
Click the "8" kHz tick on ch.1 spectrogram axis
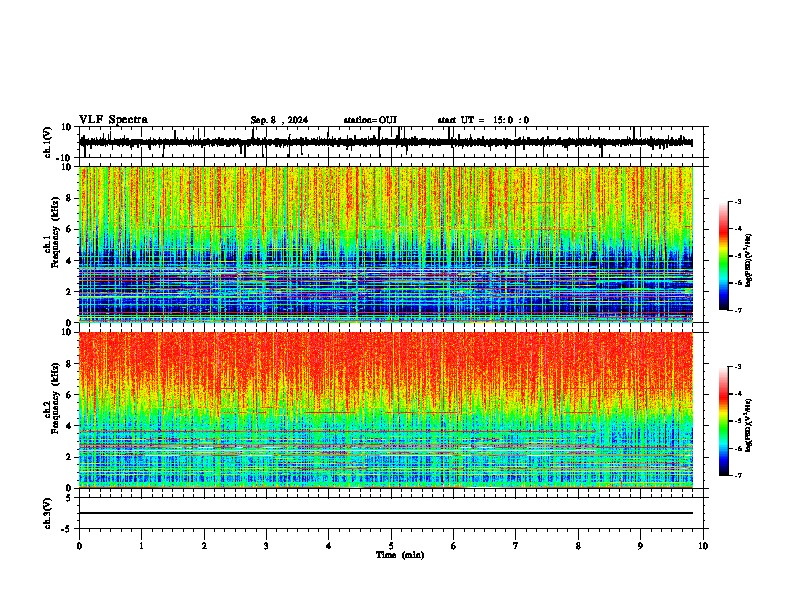[x=69, y=198]
